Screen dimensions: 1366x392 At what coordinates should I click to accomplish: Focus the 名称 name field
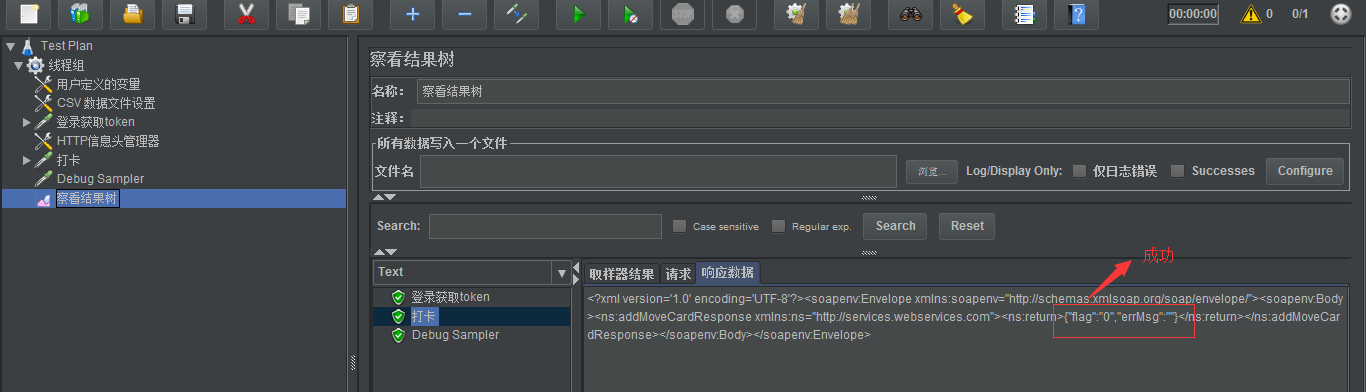point(882,91)
